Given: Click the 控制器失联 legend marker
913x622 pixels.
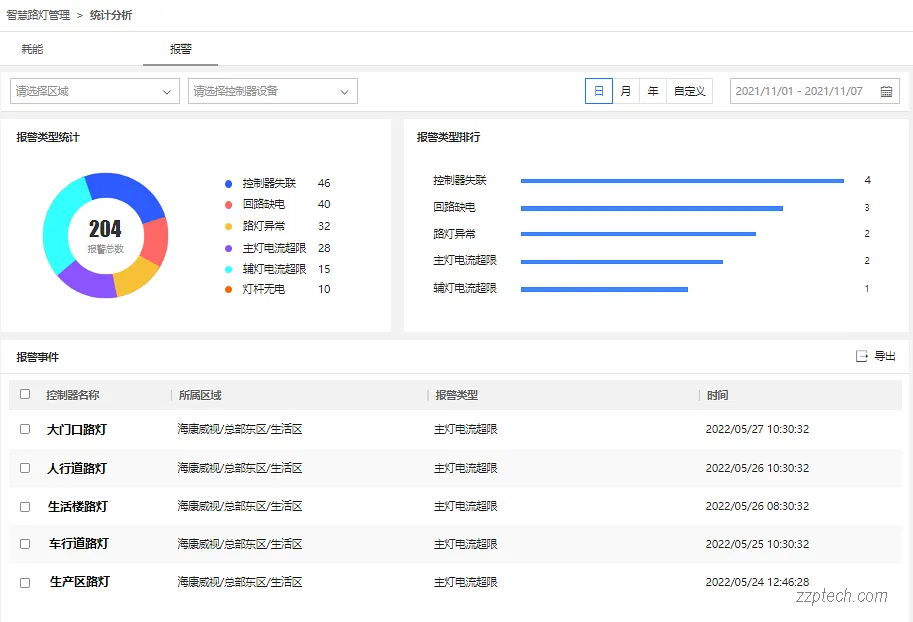Looking at the screenshot, I should point(228,183).
